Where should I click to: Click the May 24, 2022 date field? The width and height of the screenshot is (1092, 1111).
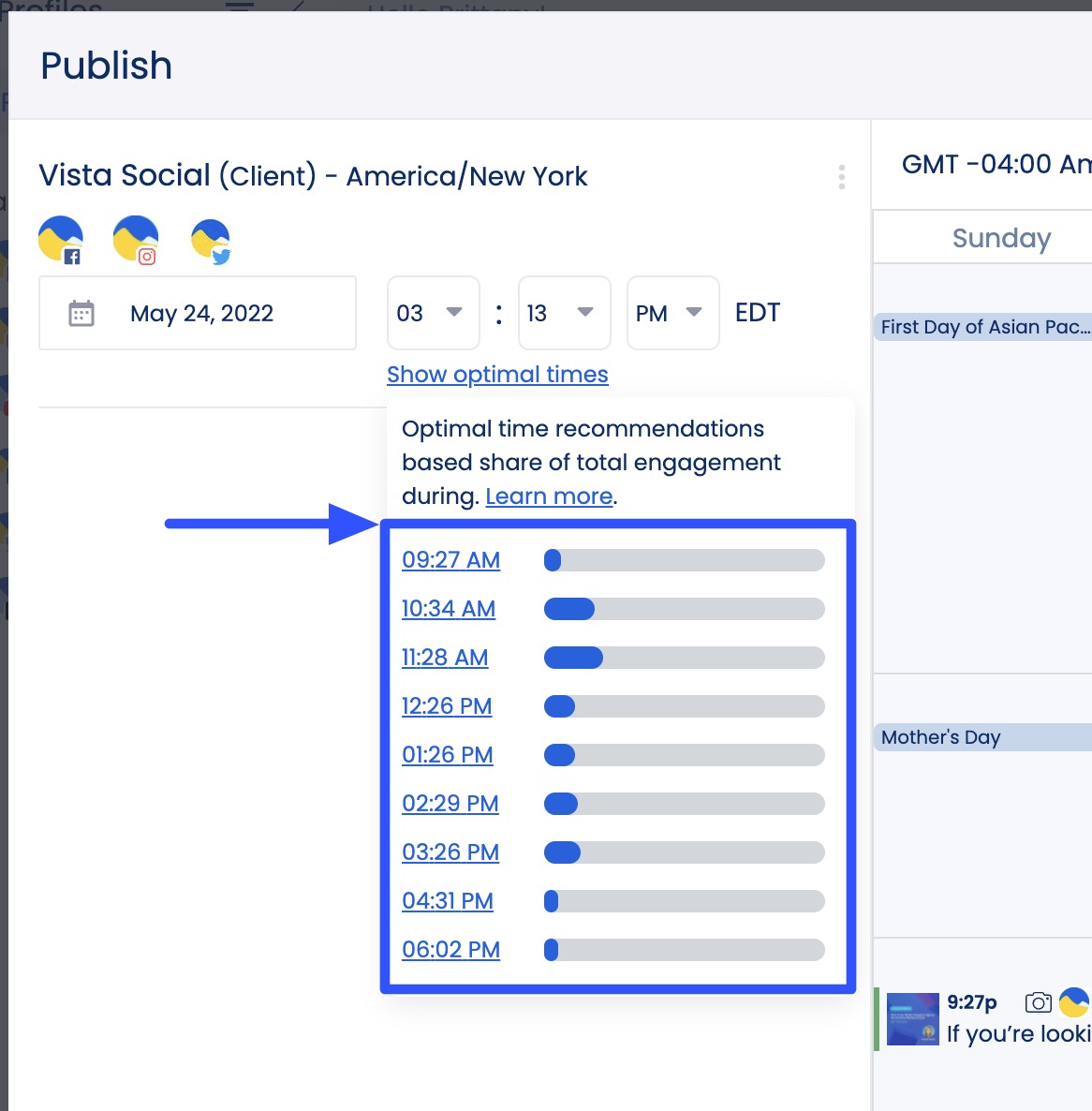point(201,313)
